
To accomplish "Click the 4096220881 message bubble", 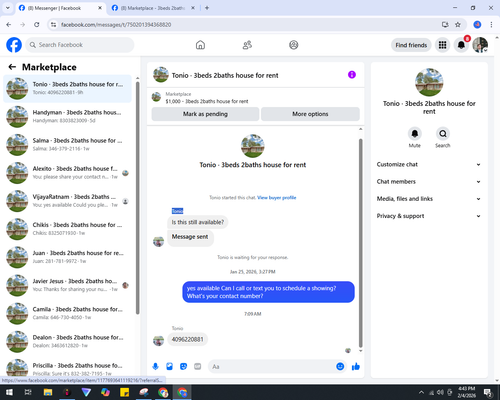I will [x=187, y=339].
